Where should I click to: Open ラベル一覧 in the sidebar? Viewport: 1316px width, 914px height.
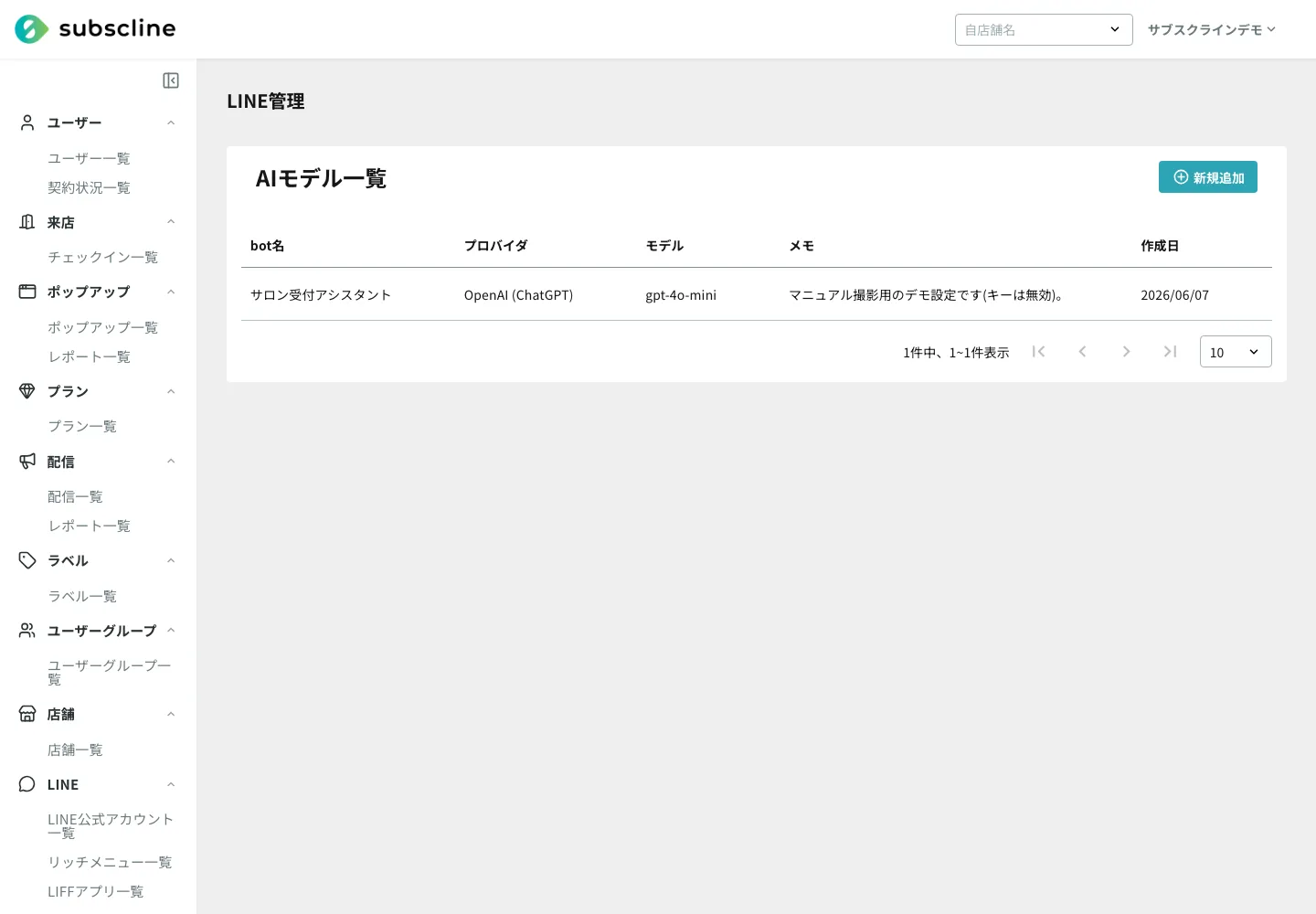pyautogui.click(x=82, y=596)
